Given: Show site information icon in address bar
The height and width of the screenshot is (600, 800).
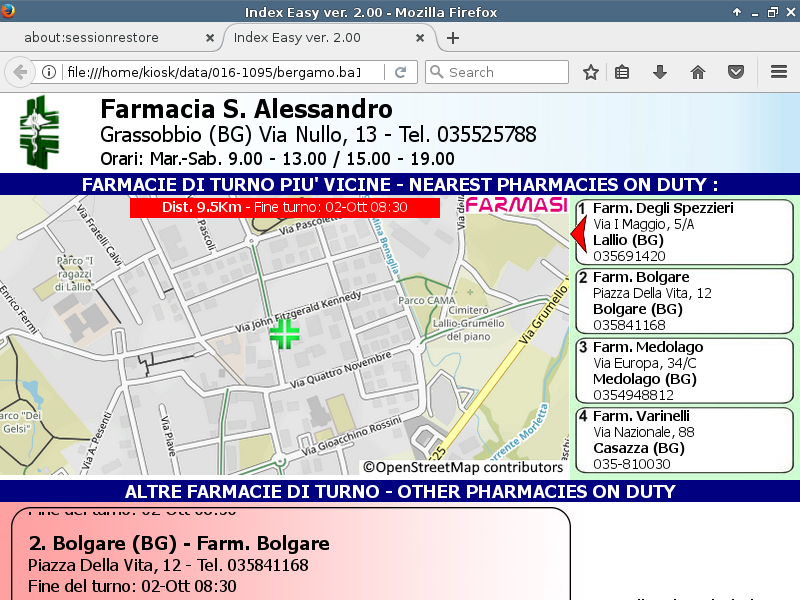Looking at the screenshot, I should point(48,72).
